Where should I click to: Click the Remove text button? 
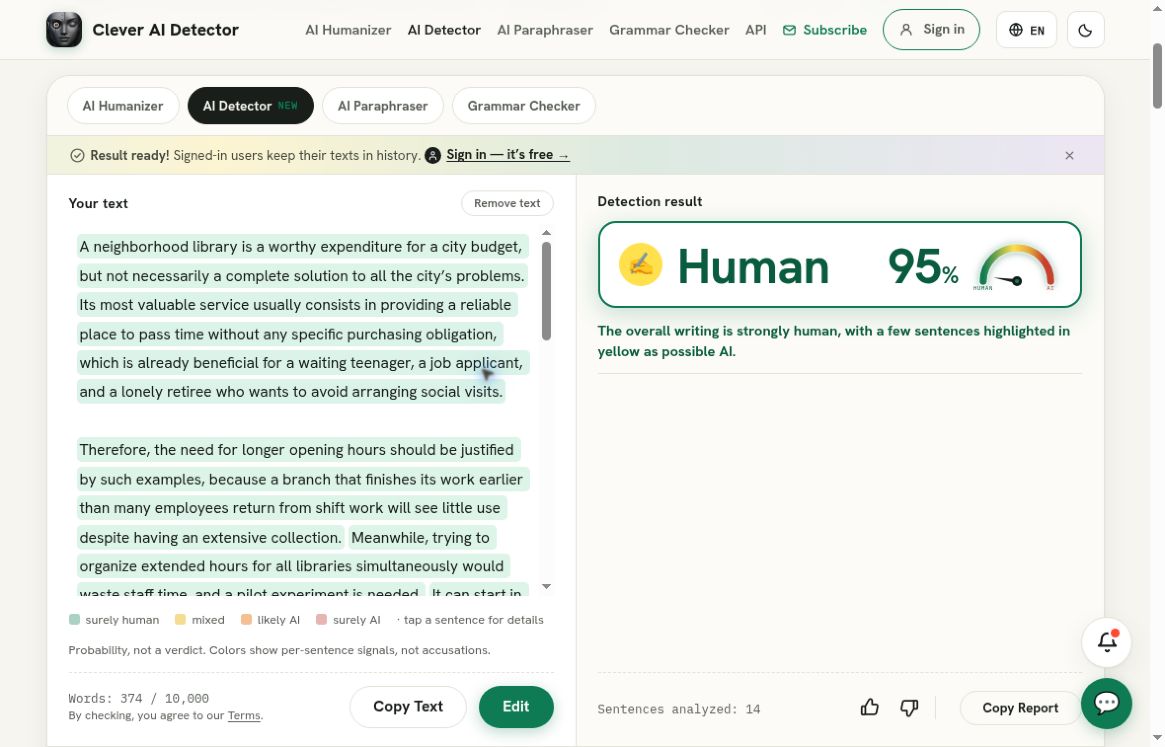pos(507,203)
